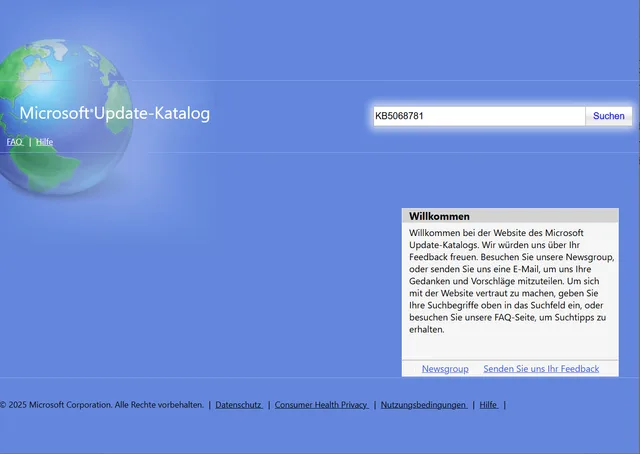Click Senden Sie uns Ihr Feedback
This screenshot has height=454, width=640.
tap(541, 369)
